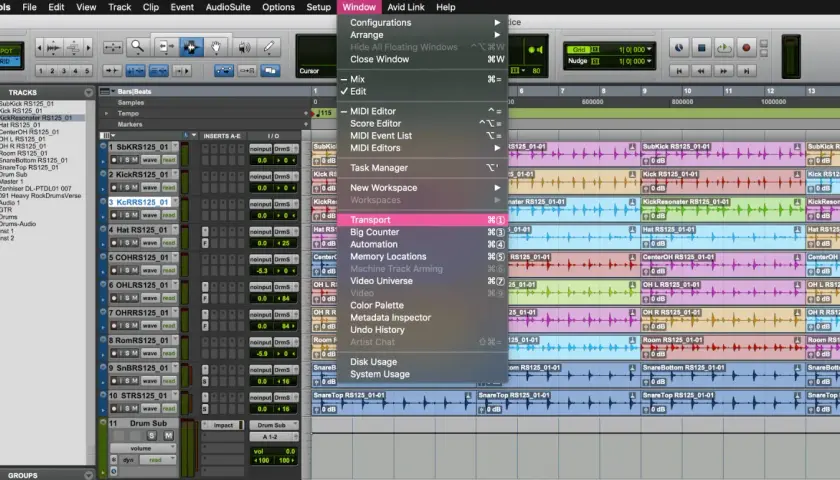Open GROUPS list options menu
This screenshot has height=480, width=840.
click(x=88, y=475)
